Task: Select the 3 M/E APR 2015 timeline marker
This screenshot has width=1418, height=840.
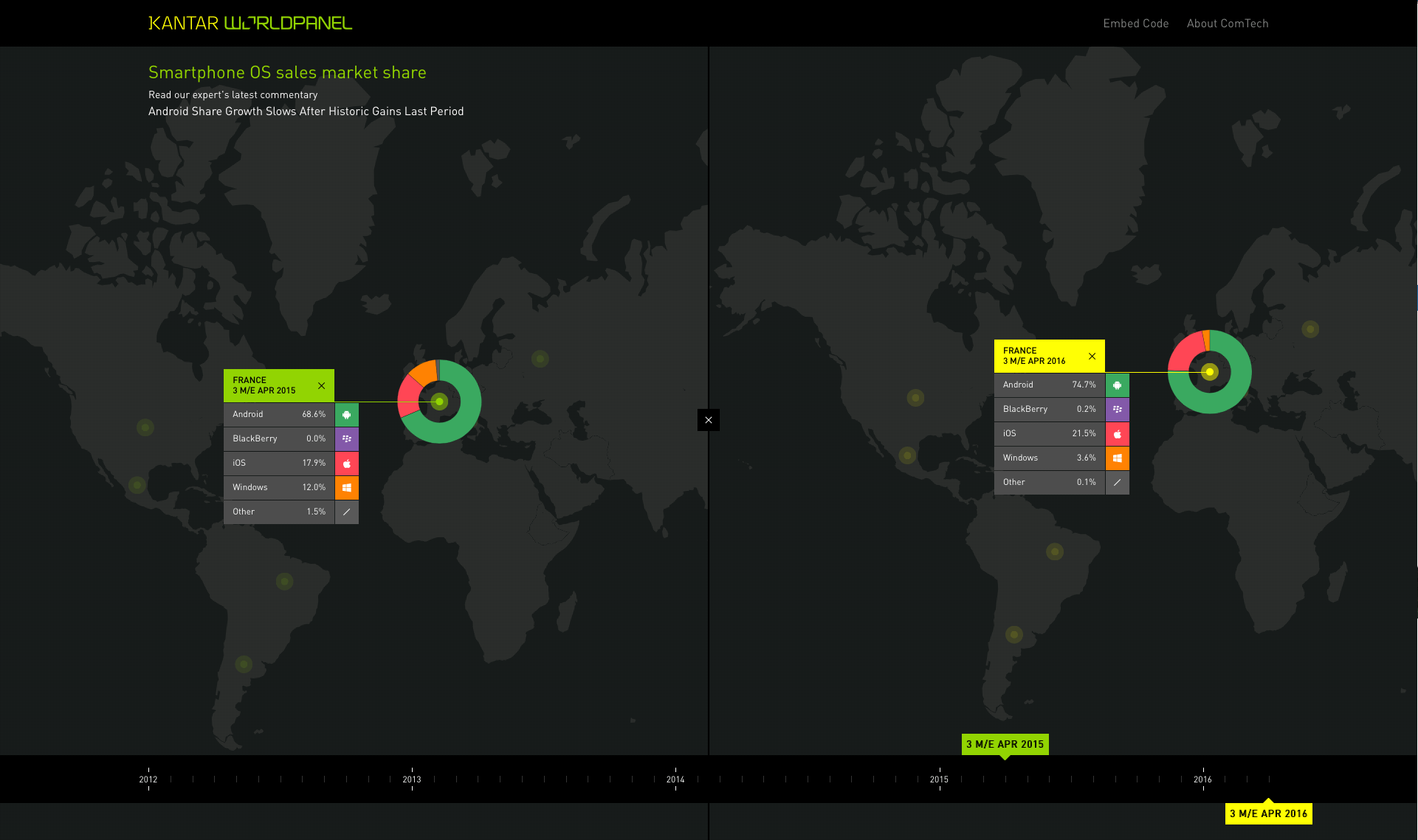Action: (x=1005, y=744)
